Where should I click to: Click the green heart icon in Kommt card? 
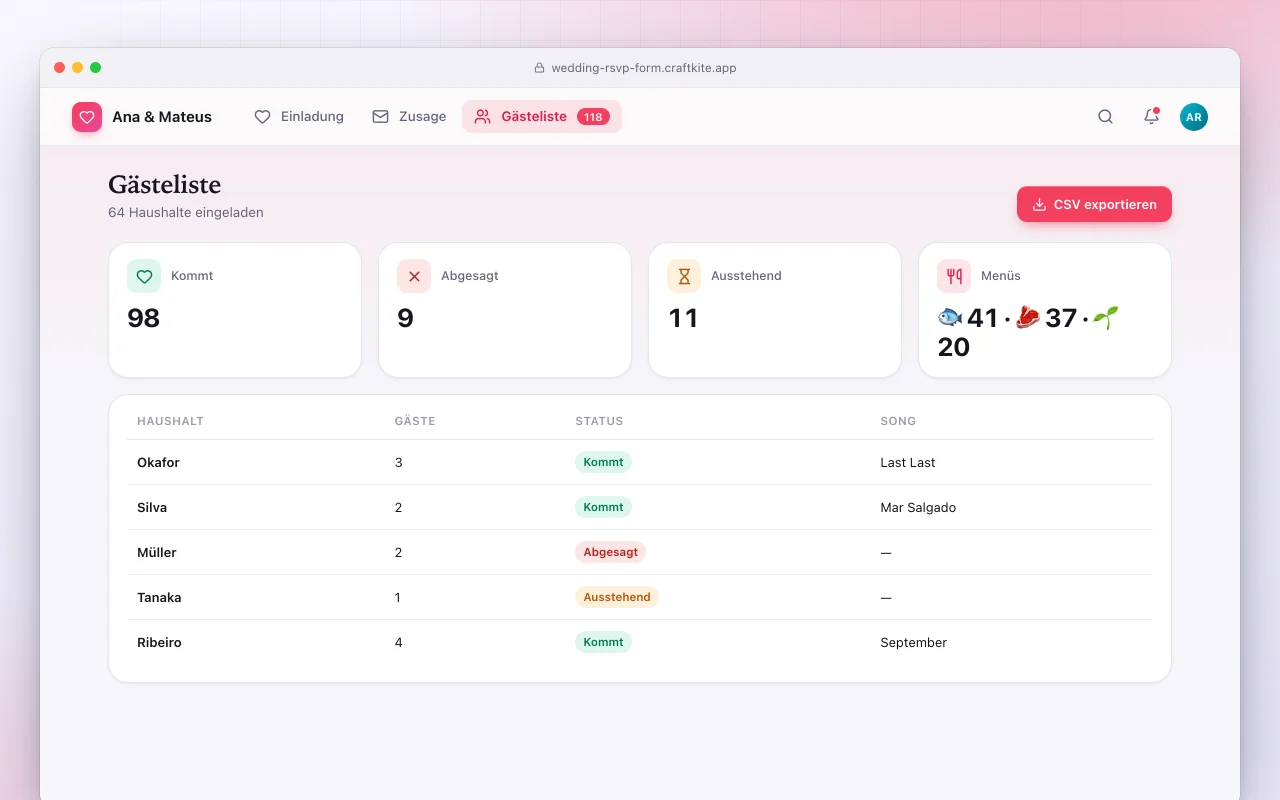(144, 276)
